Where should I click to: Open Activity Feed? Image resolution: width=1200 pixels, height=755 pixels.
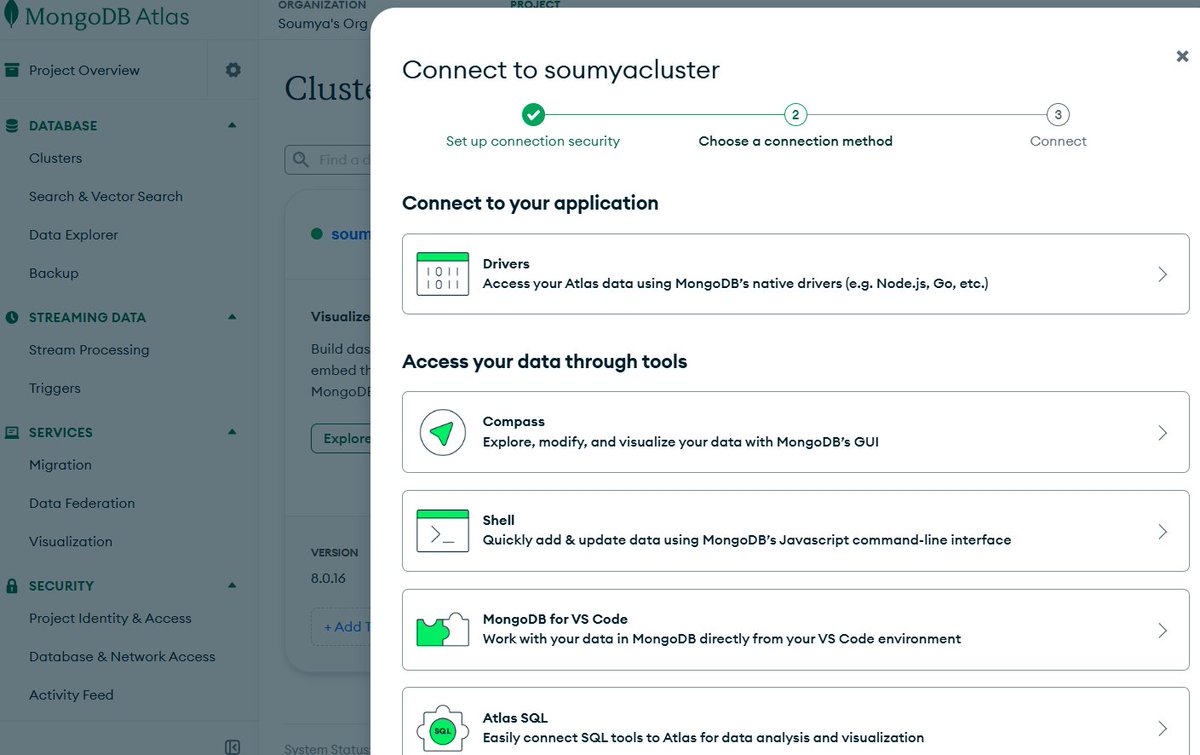pos(71,695)
